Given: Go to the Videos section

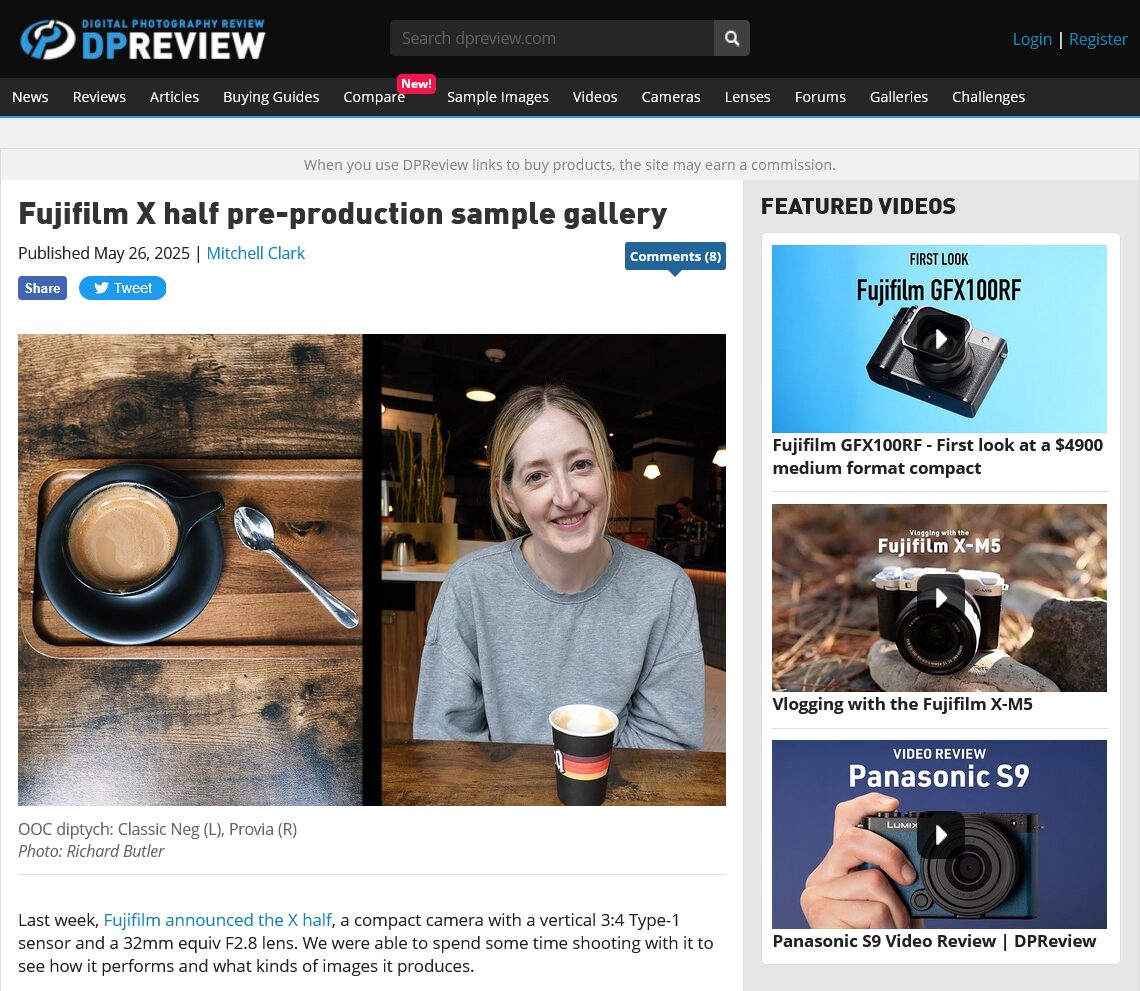Looking at the screenshot, I should click(595, 97).
